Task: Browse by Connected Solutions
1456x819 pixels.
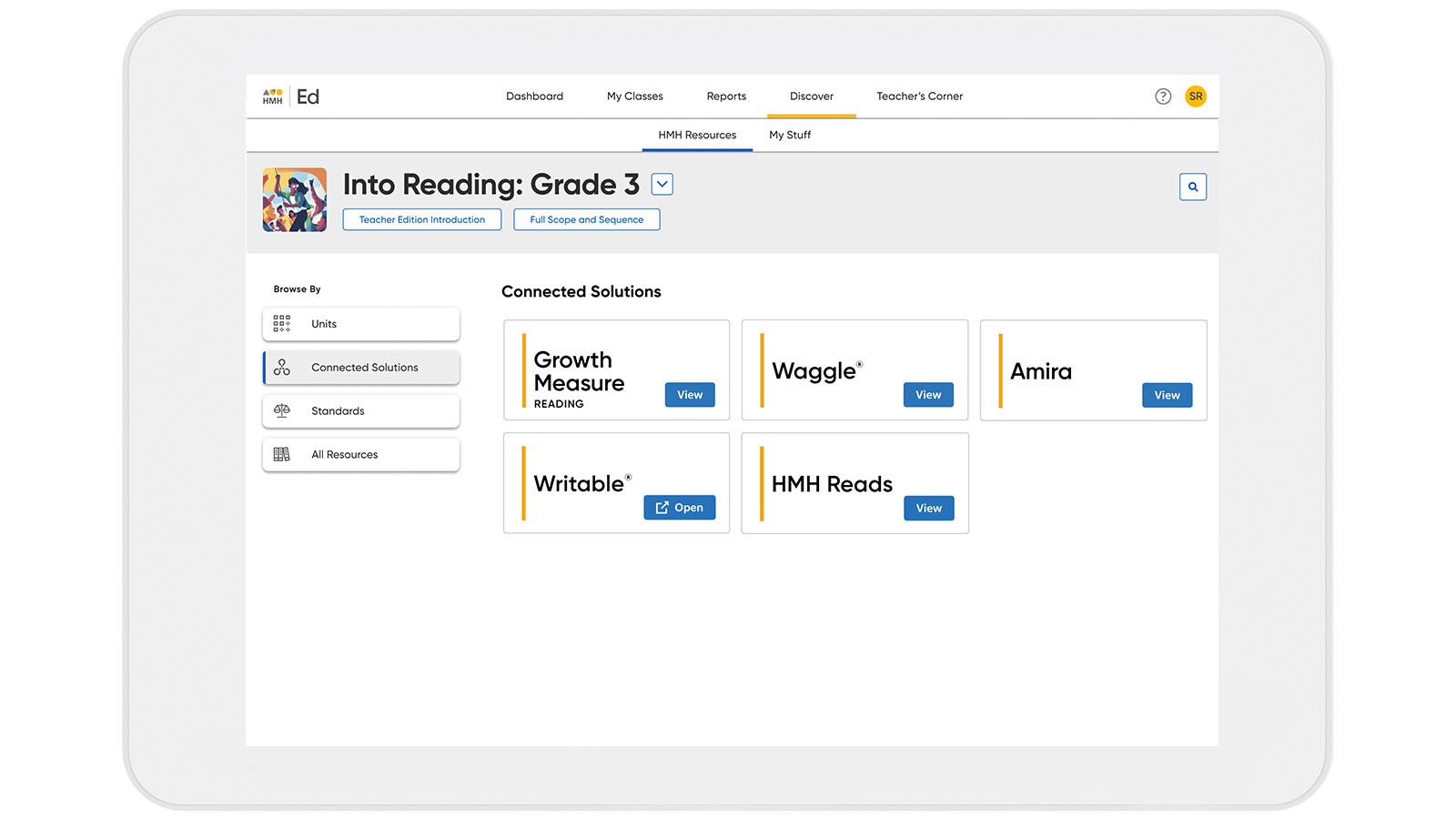Action: pyautogui.click(x=361, y=368)
